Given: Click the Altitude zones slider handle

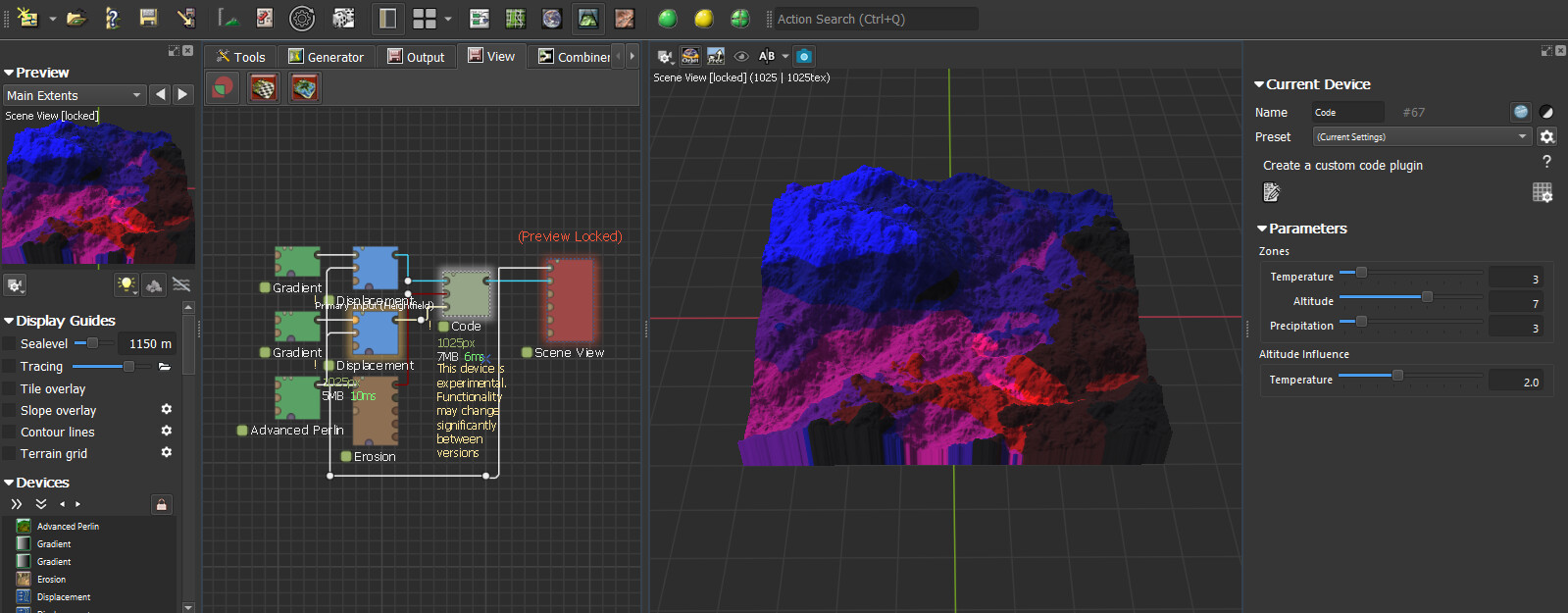Looking at the screenshot, I should [1427, 296].
